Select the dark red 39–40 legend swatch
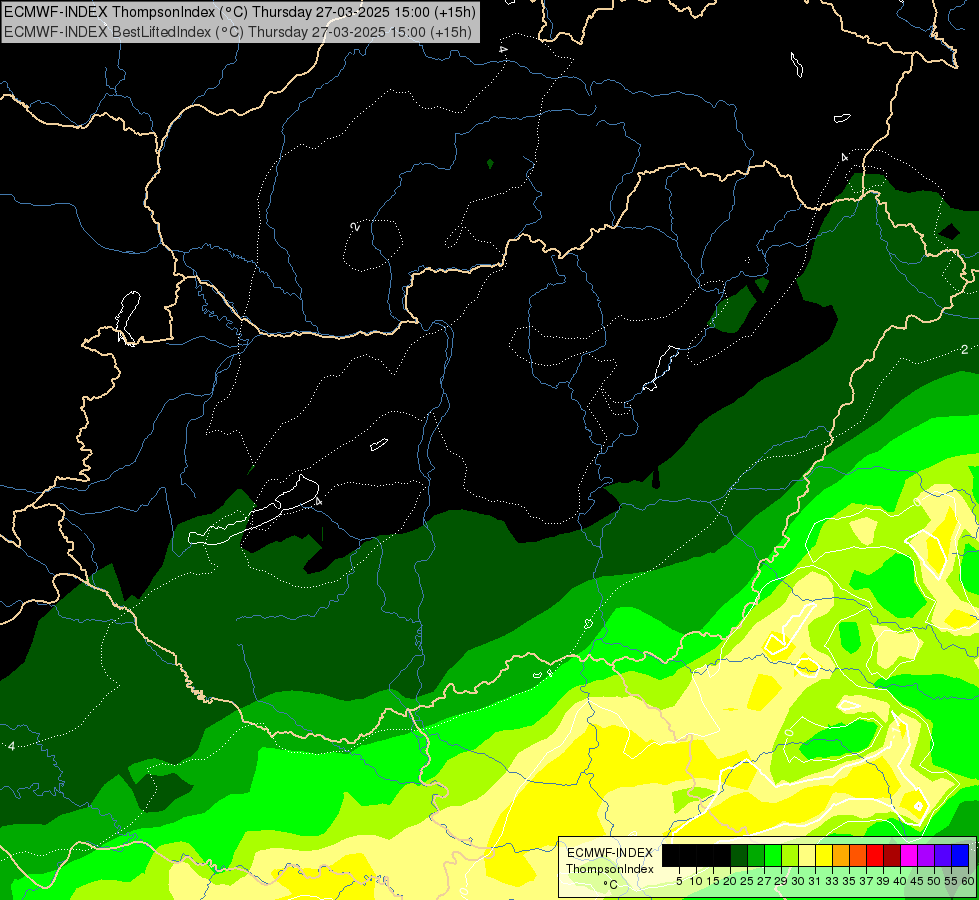The width and height of the screenshot is (979, 900). click(892, 855)
